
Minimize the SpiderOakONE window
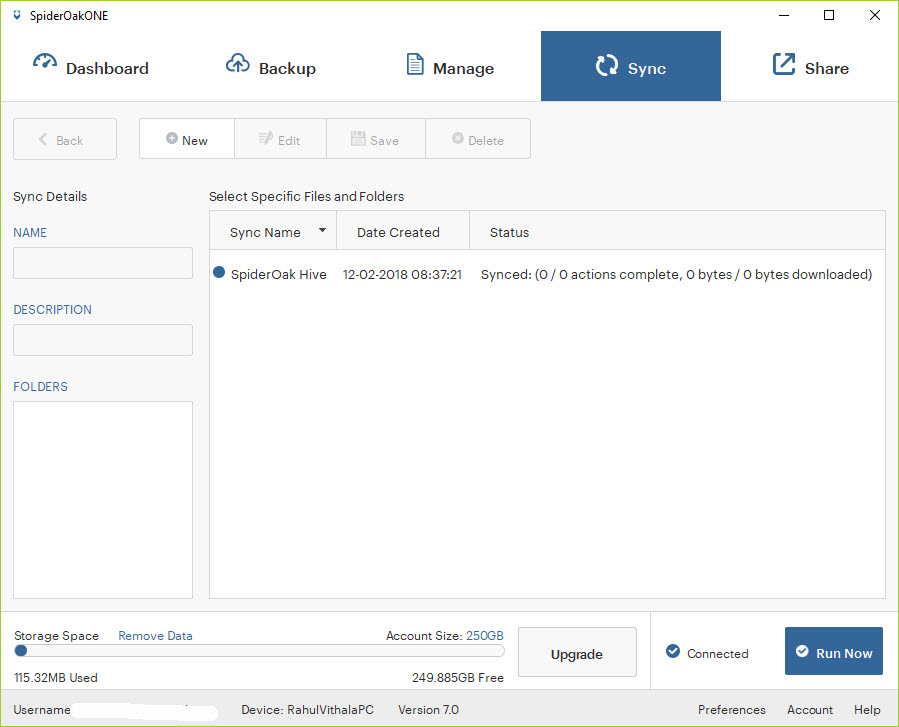(784, 15)
